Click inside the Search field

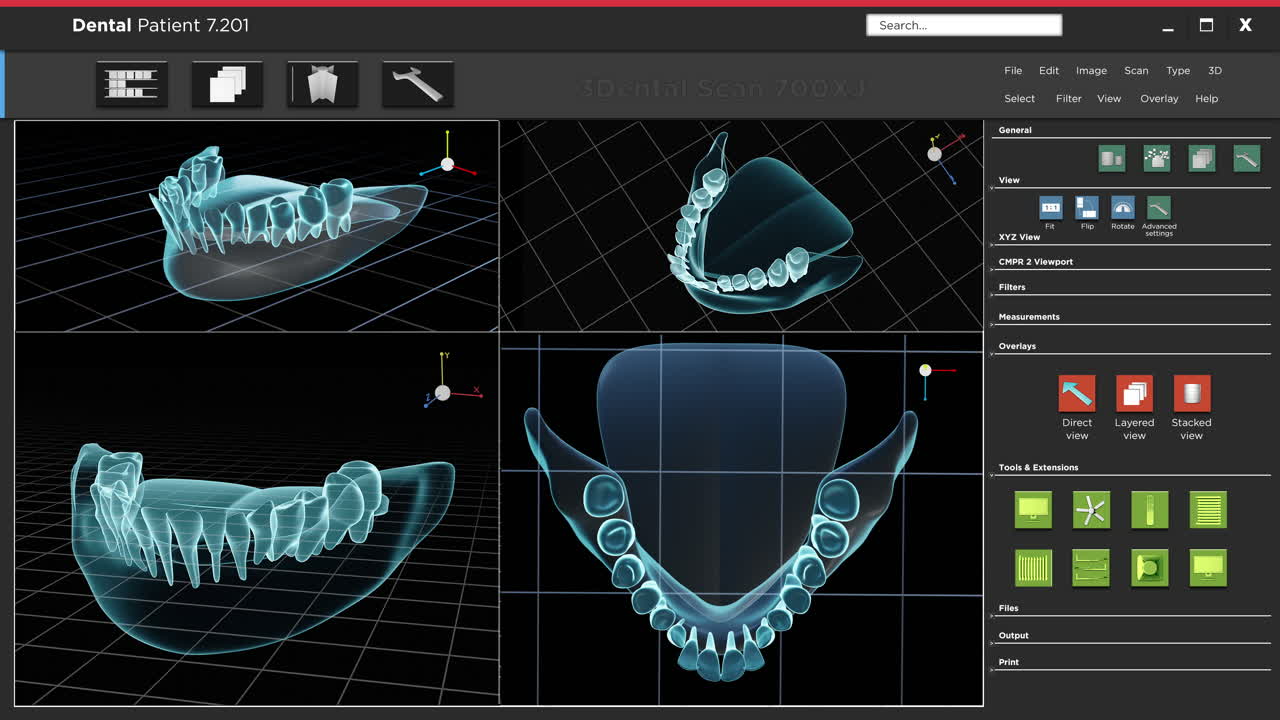[963, 25]
